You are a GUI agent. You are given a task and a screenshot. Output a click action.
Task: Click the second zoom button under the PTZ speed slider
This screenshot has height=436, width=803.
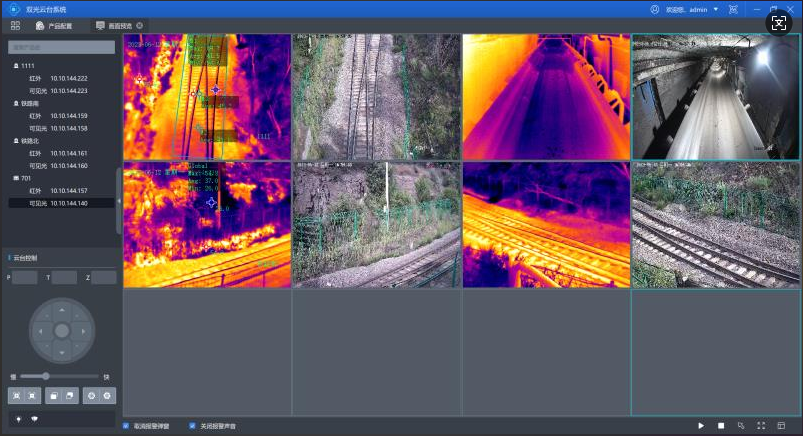(32, 396)
